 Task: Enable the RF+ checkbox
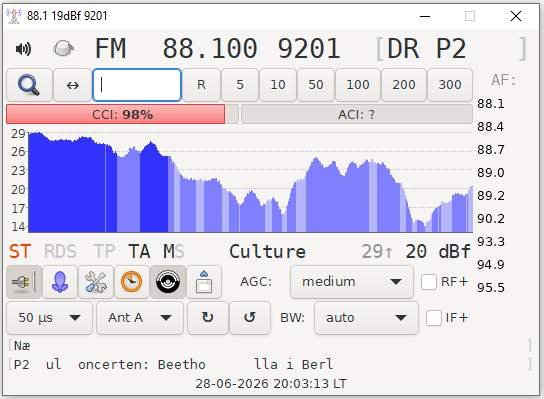click(x=429, y=282)
